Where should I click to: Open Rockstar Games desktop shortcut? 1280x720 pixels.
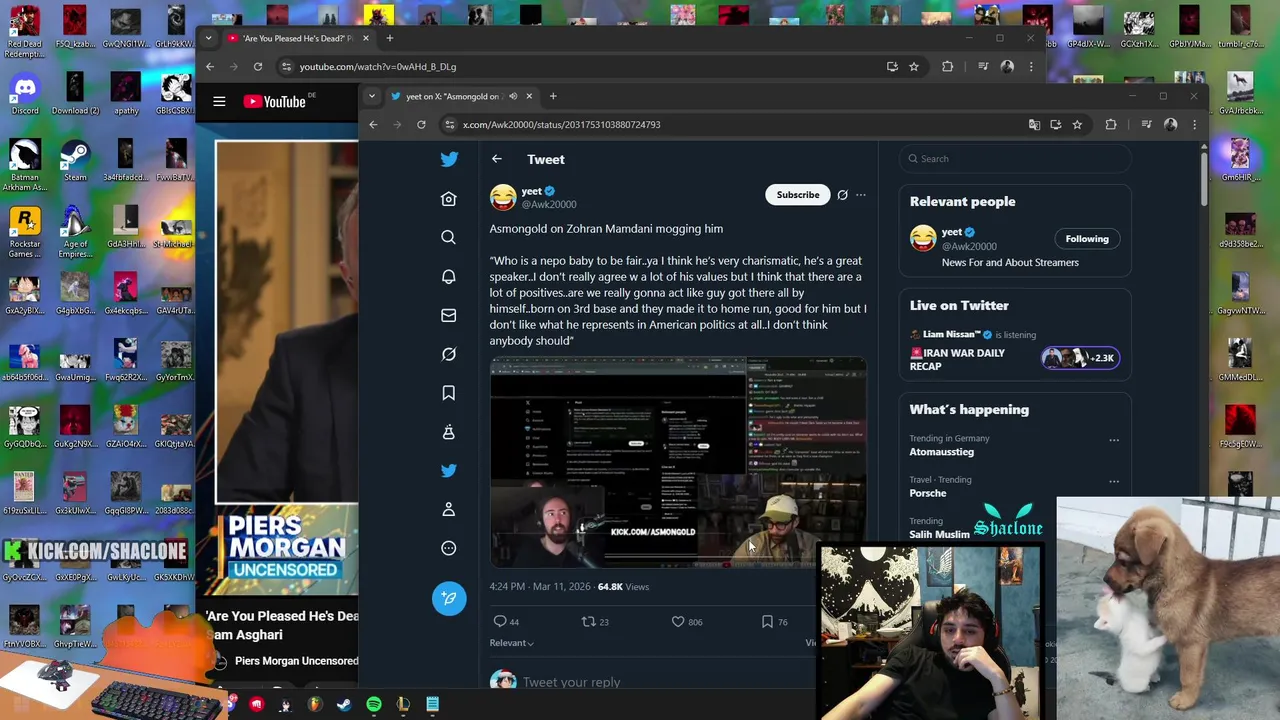tap(25, 232)
